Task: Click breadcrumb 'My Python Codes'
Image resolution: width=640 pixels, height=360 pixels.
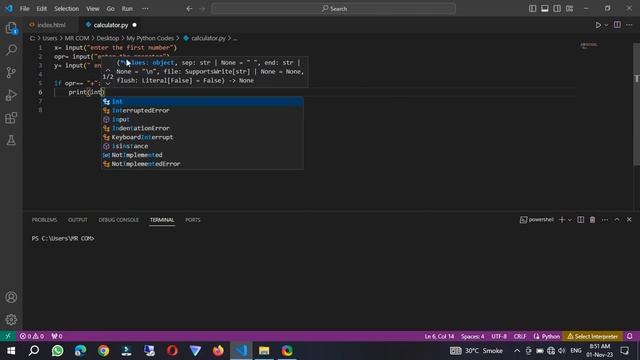Action: 150,38
